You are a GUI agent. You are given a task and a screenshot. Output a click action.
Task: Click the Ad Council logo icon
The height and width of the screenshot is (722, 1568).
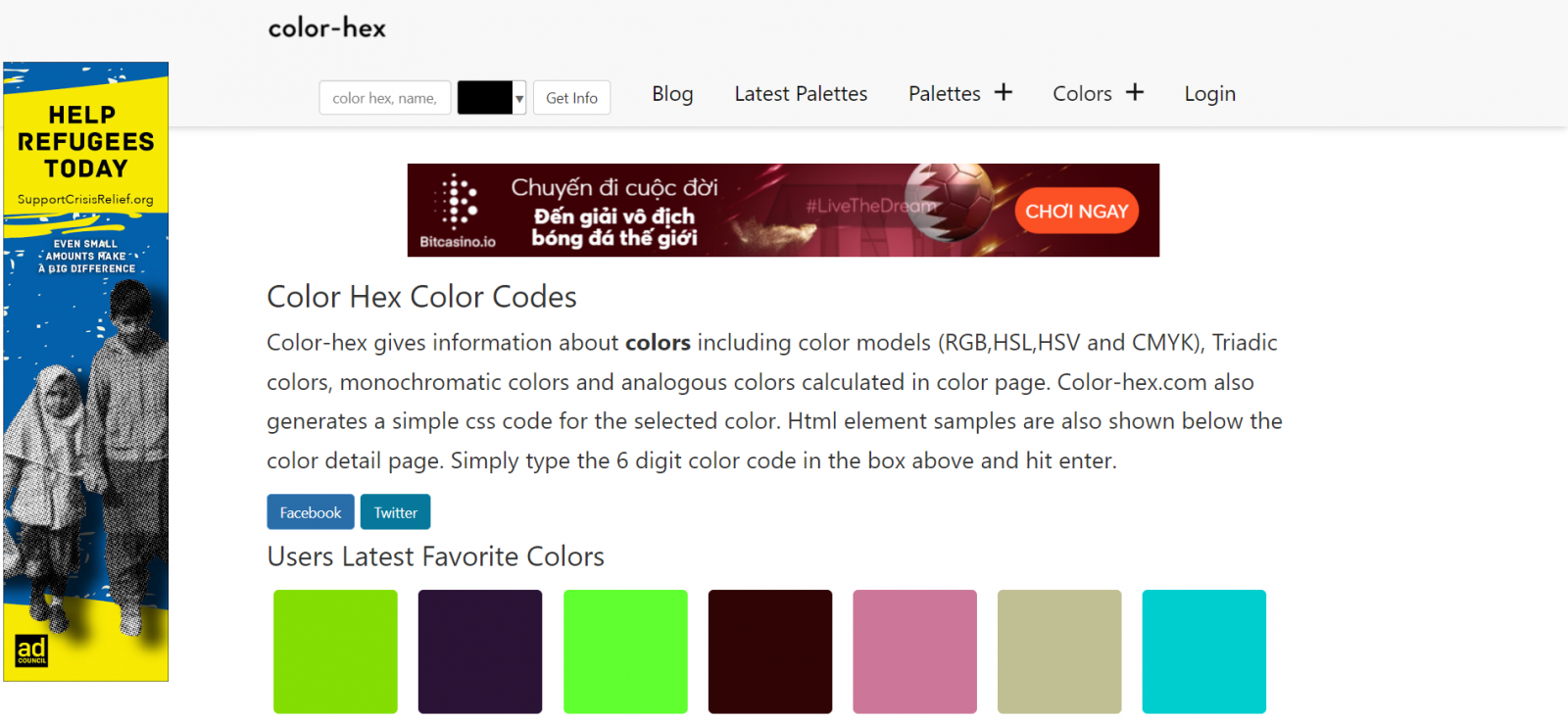click(31, 650)
